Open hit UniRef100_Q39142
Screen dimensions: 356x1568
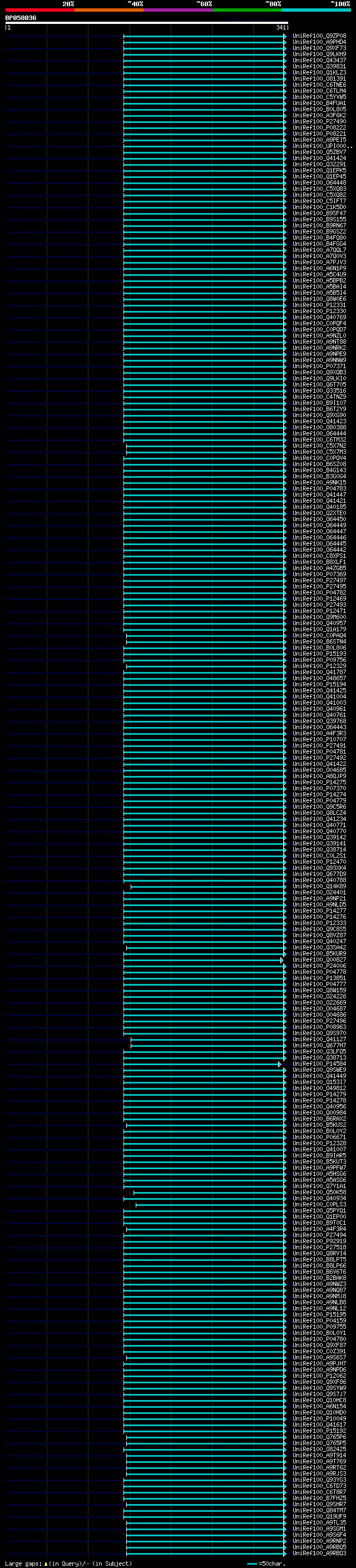click(319, 837)
